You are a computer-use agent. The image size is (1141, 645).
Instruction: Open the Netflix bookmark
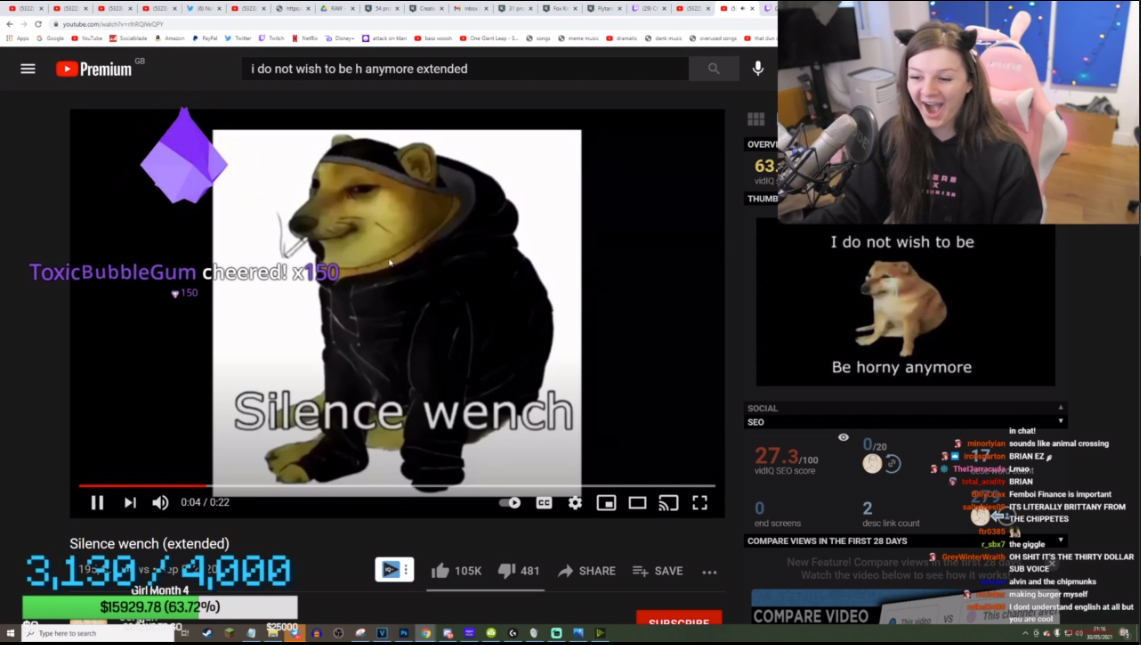click(305, 38)
